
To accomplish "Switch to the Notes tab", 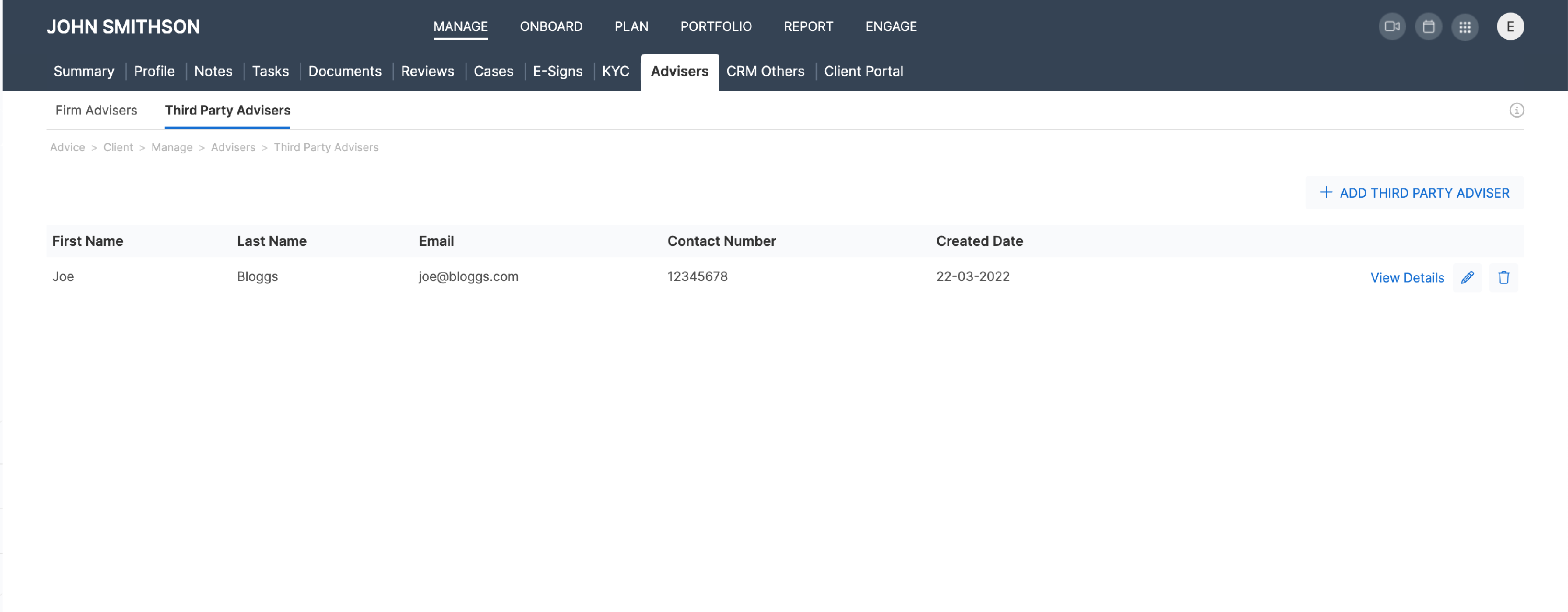I will (x=213, y=71).
